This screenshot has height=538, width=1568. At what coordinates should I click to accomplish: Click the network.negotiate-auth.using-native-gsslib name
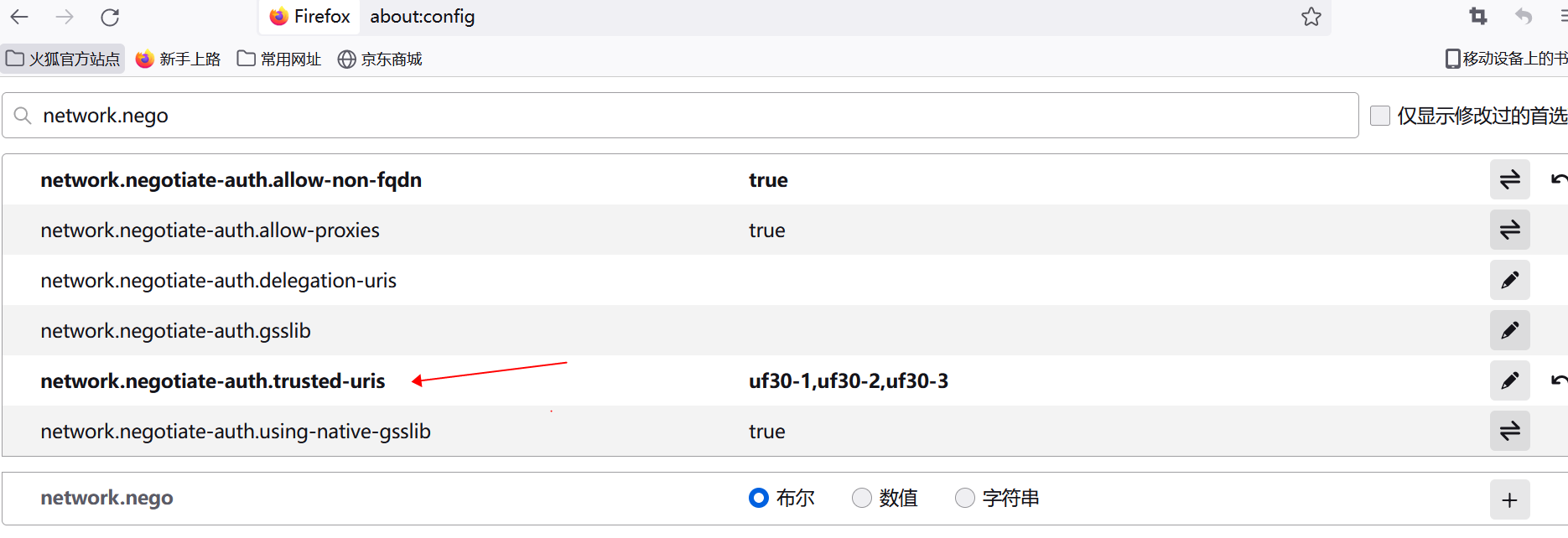pyautogui.click(x=236, y=432)
